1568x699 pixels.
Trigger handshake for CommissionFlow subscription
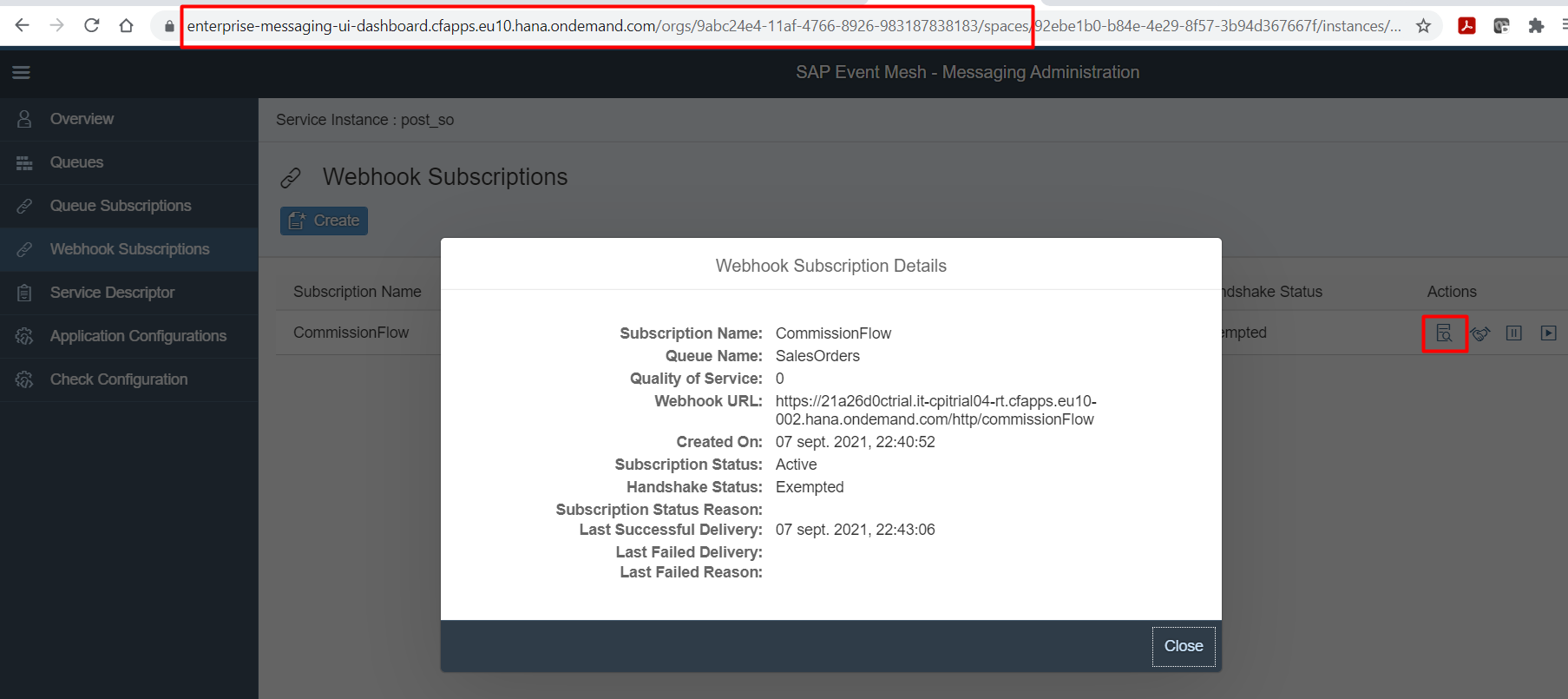point(1479,333)
